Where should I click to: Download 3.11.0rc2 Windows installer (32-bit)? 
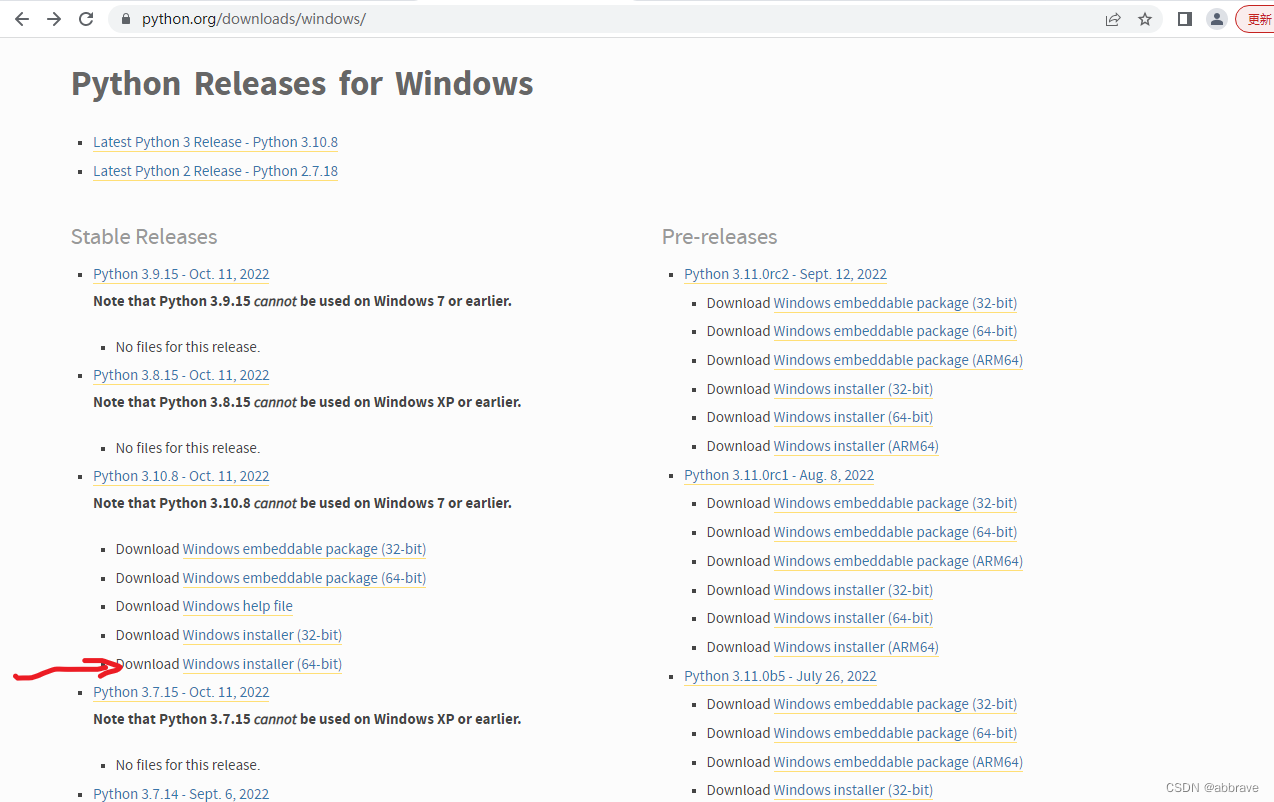tap(853, 389)
